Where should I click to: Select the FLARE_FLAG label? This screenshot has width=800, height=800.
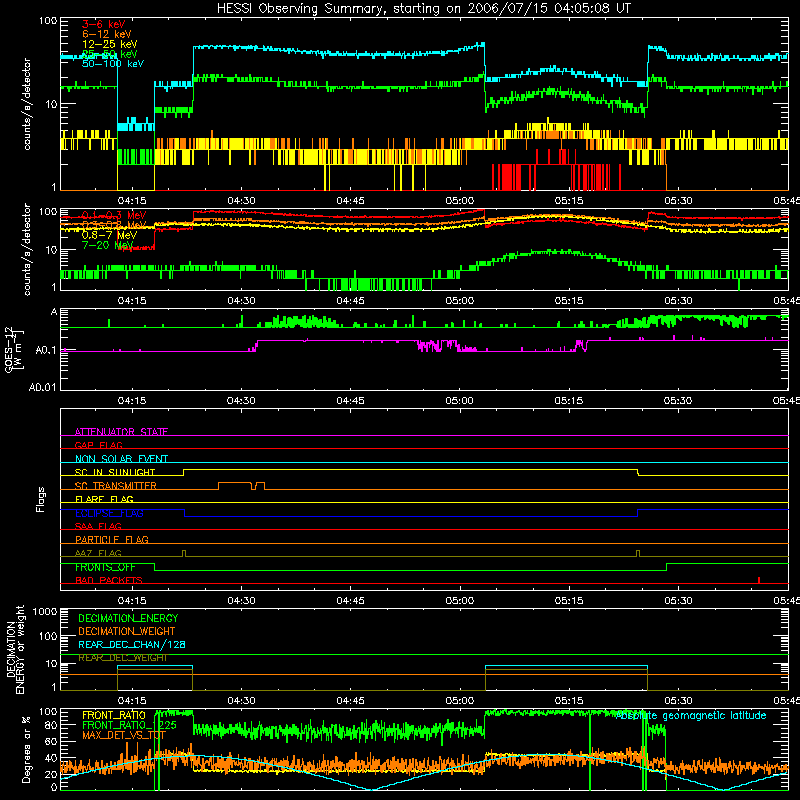point(104,499)
